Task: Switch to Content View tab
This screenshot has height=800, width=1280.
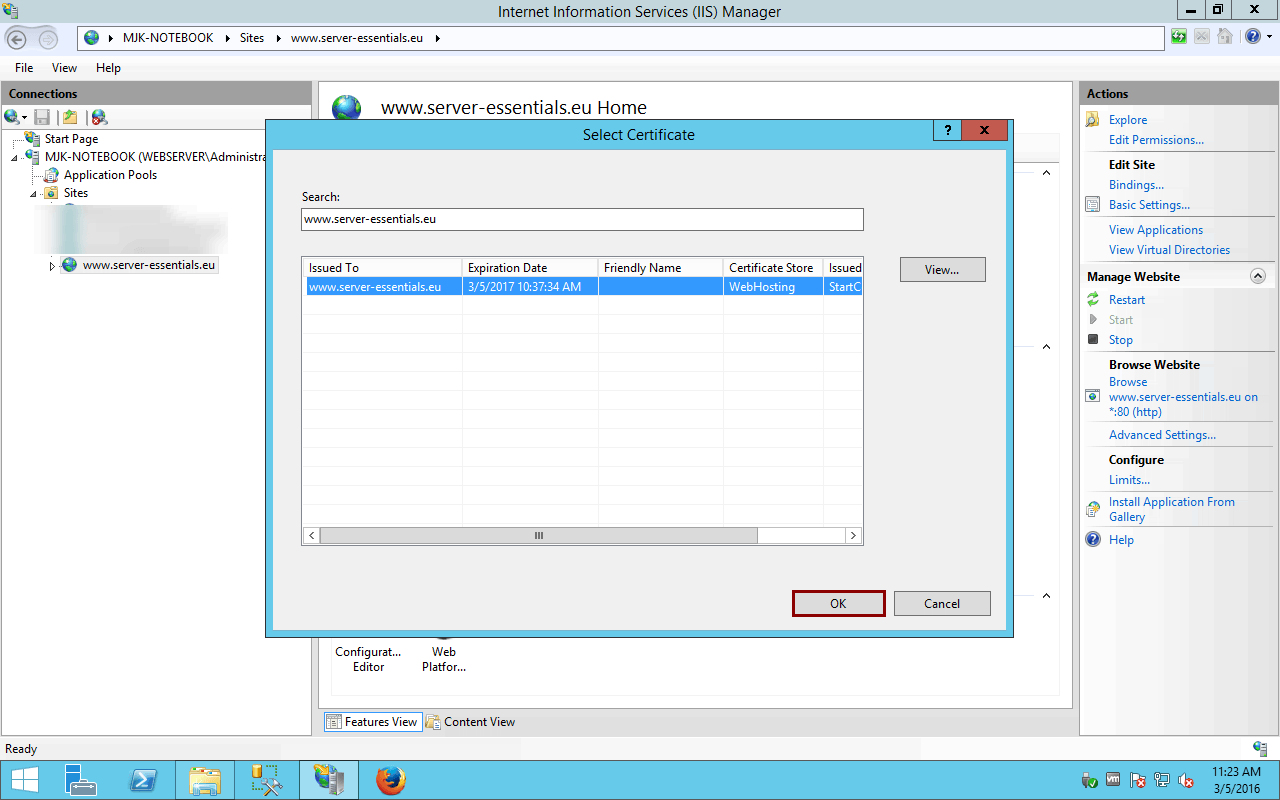Action: click(470, 722)
